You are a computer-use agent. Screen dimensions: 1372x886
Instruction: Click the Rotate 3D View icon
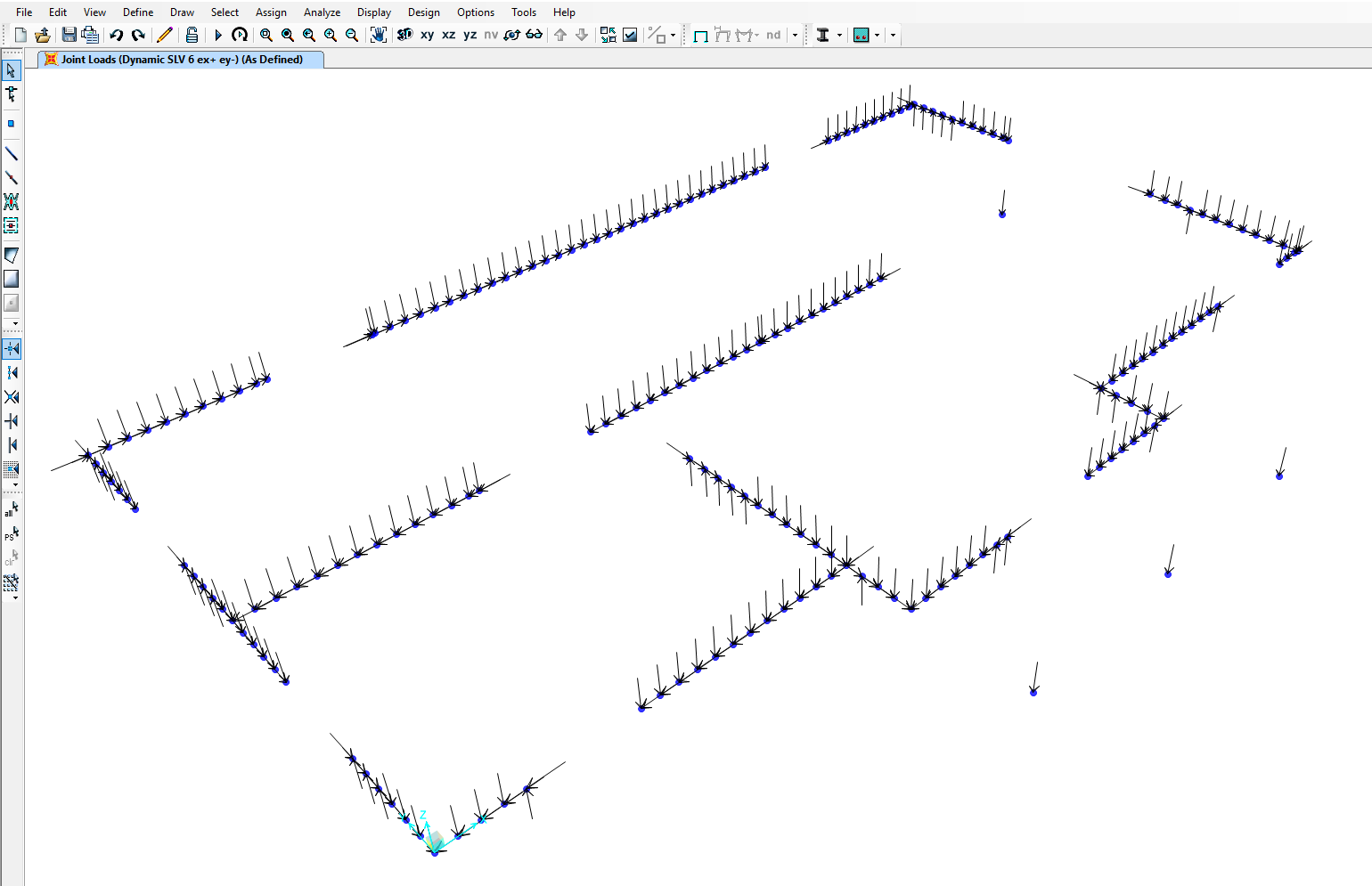coord(512,35)
